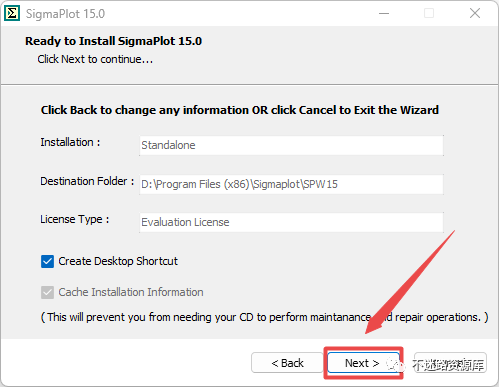Uncheck Create Desktop Shortcut checkbox
The height and width of the screenshot is (387, 499).
[47, 261]
